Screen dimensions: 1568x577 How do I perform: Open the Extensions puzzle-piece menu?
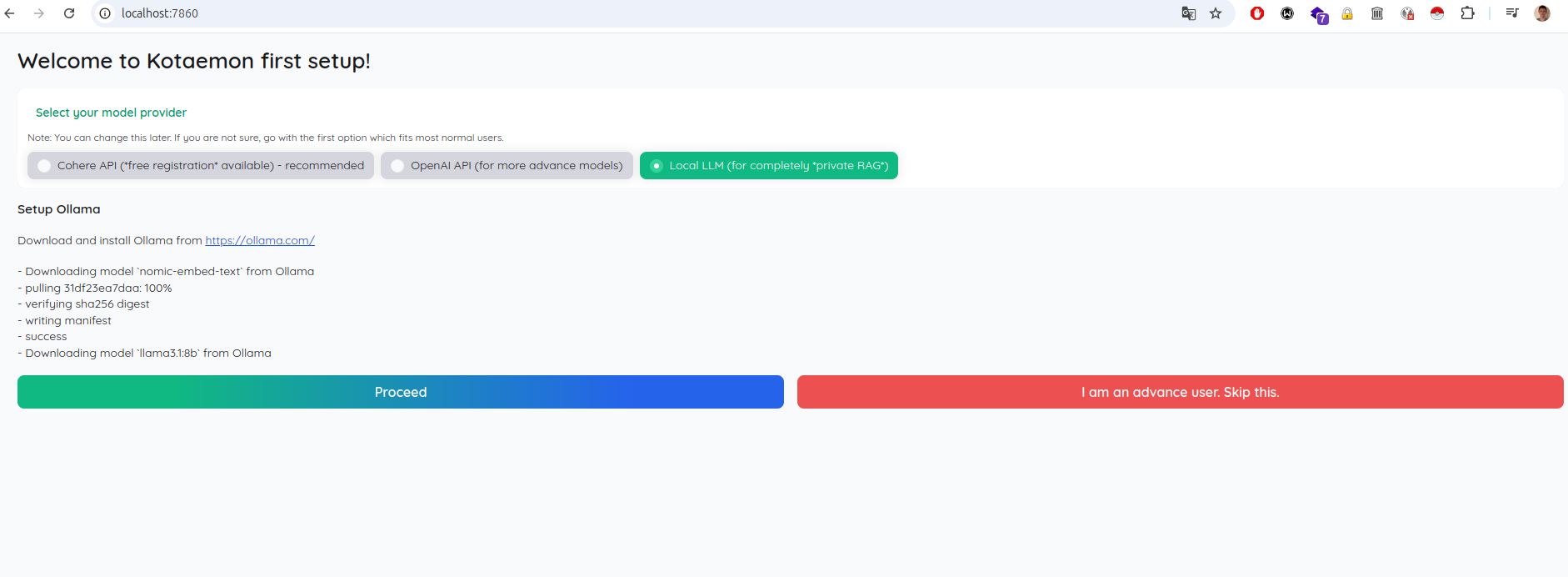click(x=1467, y=13)
